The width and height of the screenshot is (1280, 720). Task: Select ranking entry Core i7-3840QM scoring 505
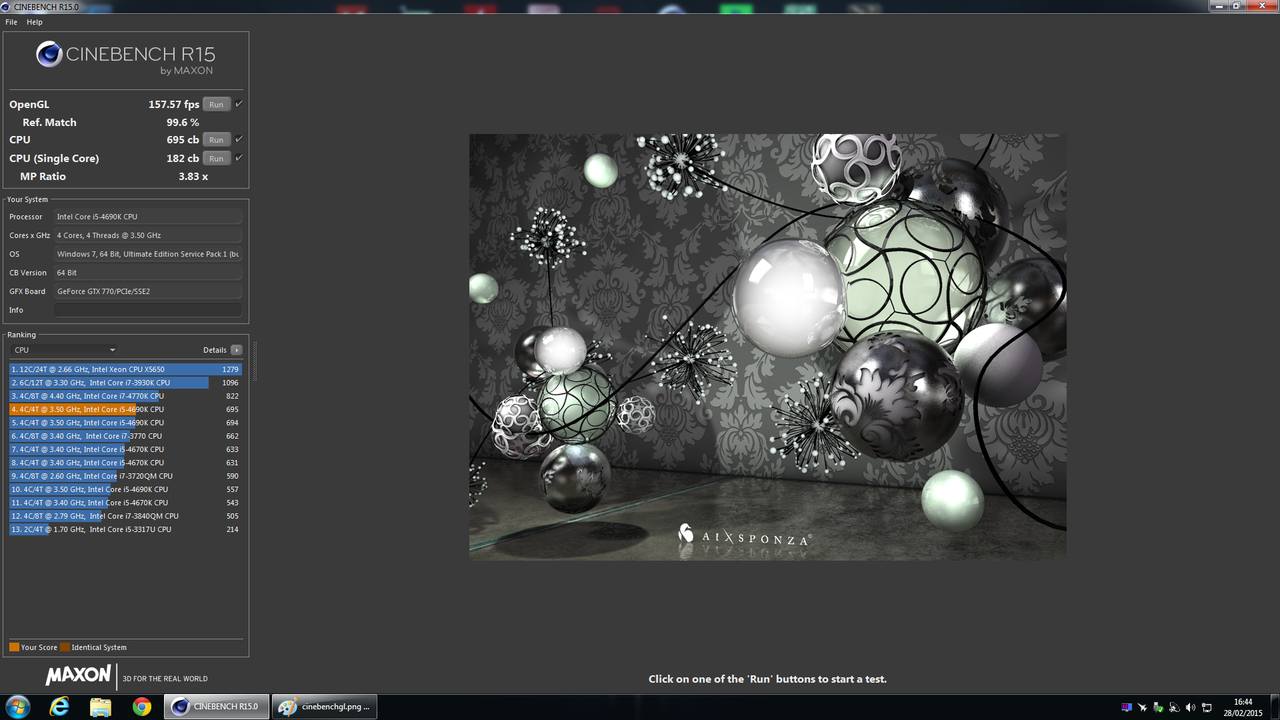coord(126,516)
